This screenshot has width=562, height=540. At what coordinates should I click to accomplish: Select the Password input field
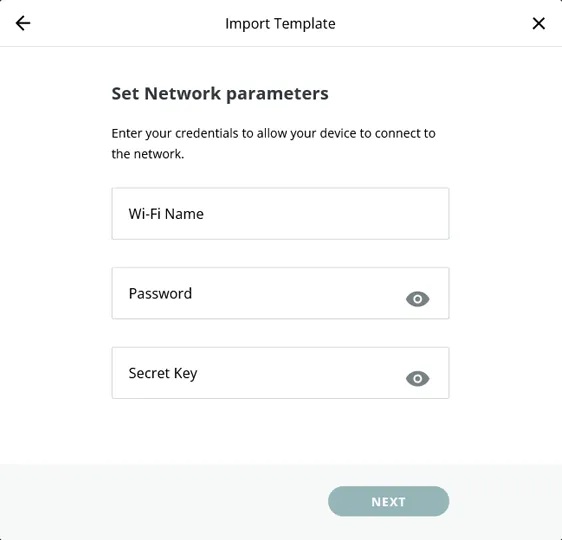tap(280, 293)
